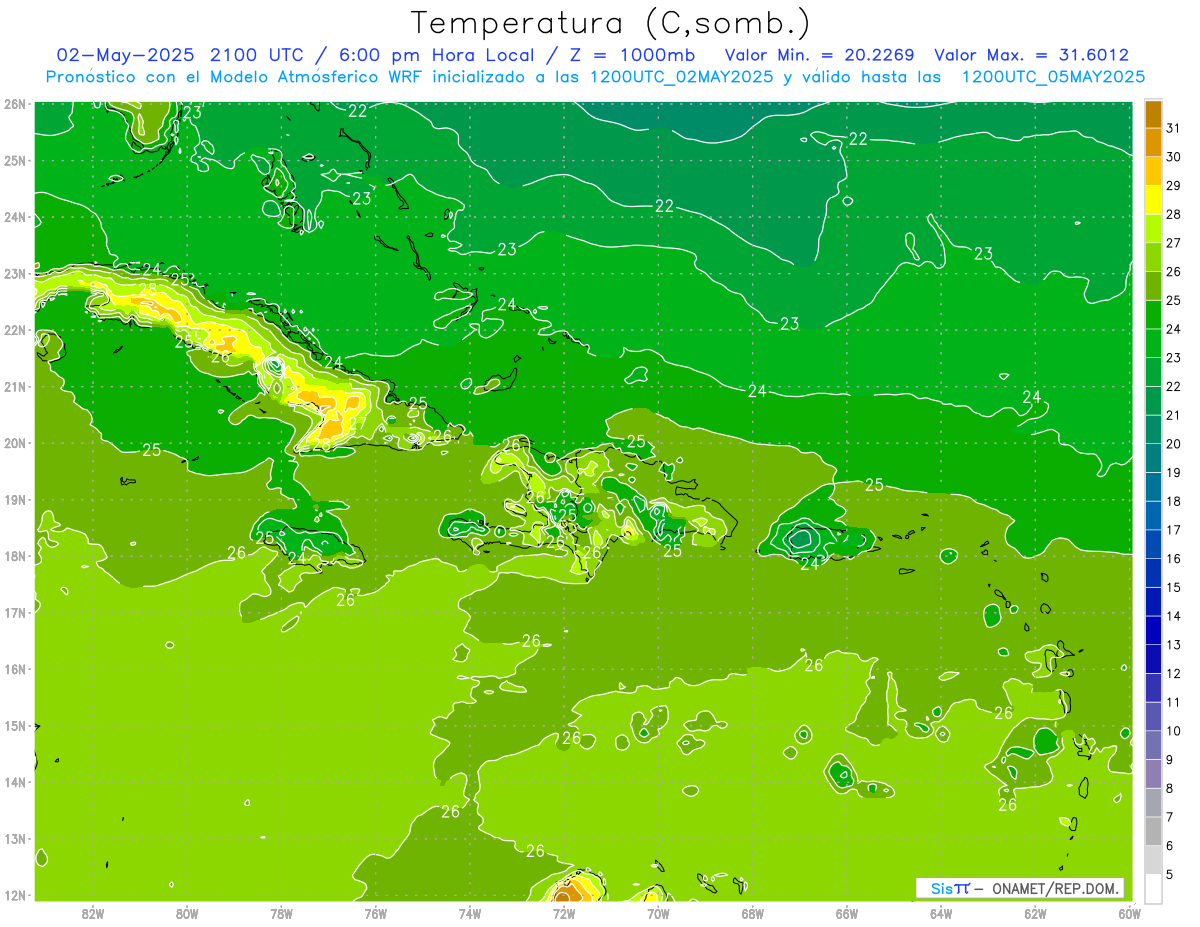This screenshot has height=927, width=1200.
Task: Click the latitude label "15N"
Action: pyautogui.click(x=15, y=725)
